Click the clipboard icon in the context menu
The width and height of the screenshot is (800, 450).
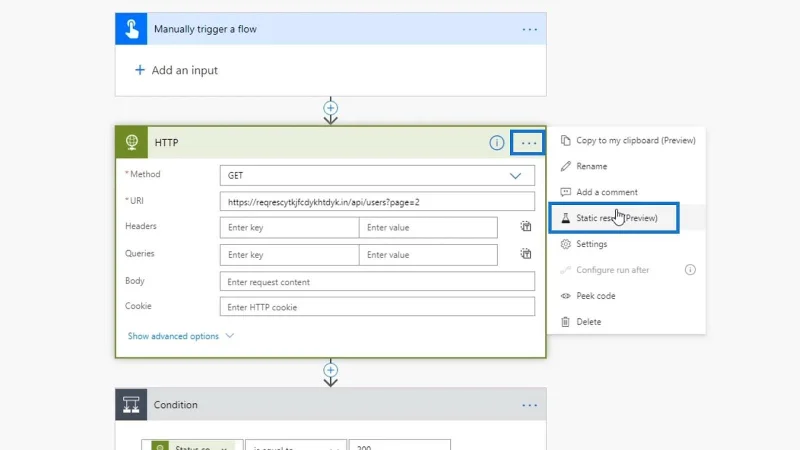tap(565, 140)
